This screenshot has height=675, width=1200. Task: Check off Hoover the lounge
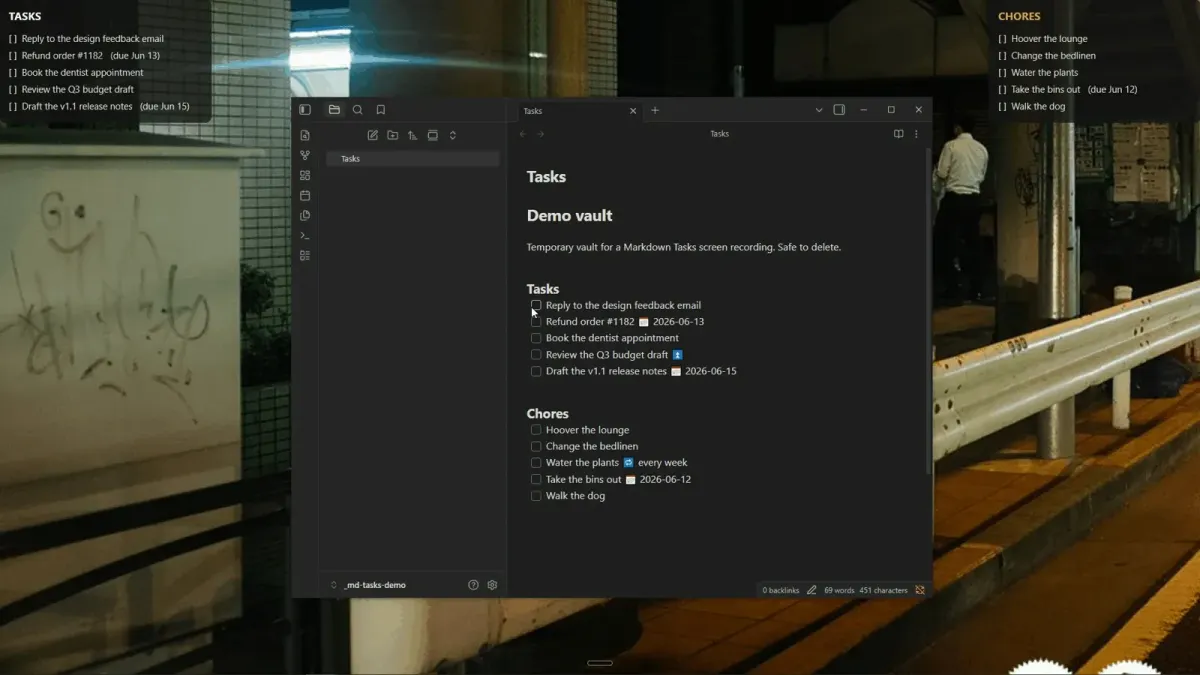pyautogui.click(x=536, y=430)
